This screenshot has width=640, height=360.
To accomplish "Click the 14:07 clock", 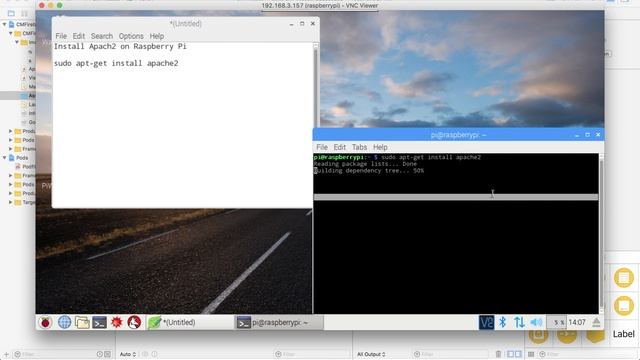I will pos(577,322).
